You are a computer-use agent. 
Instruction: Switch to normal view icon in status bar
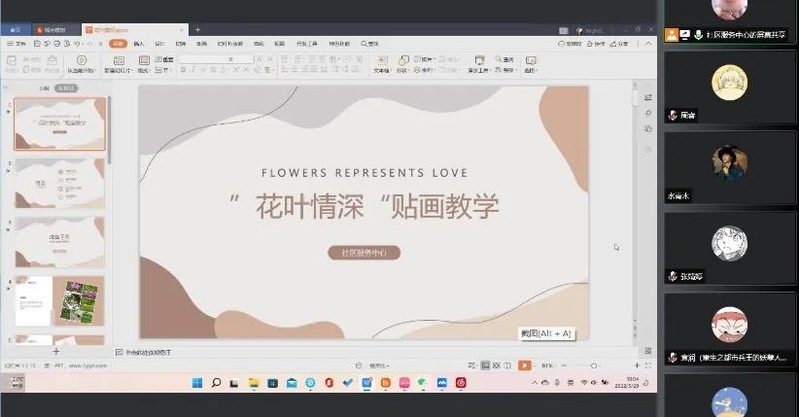tap(486, 365)
